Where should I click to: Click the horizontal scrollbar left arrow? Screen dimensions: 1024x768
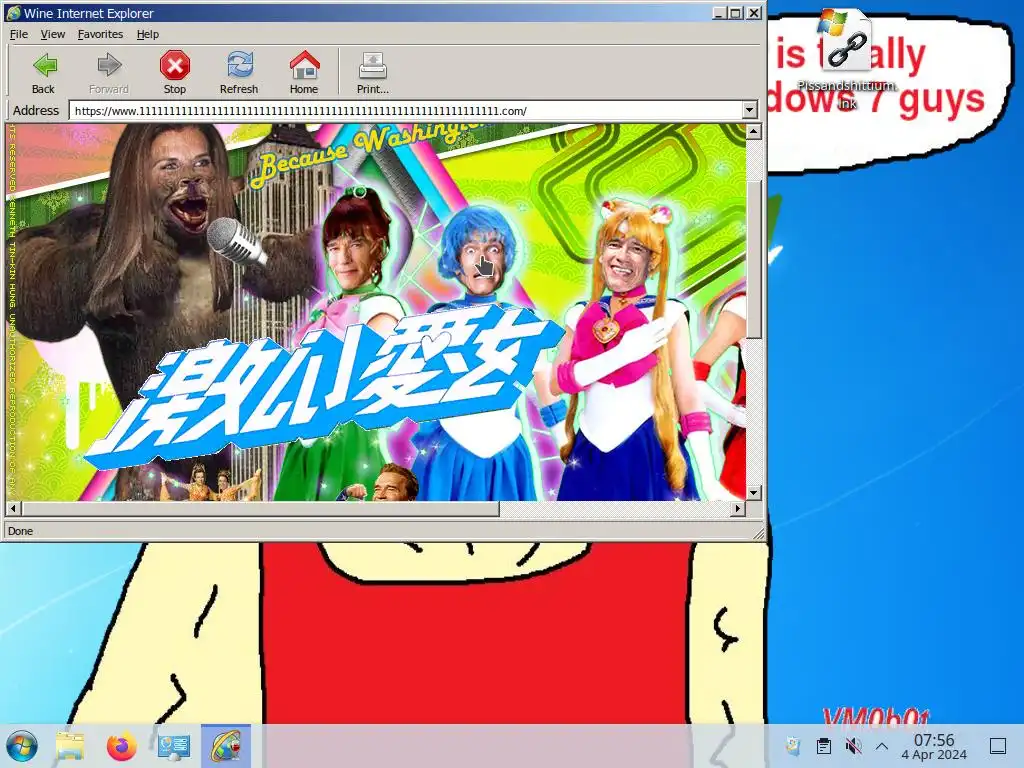click(13, 508)
